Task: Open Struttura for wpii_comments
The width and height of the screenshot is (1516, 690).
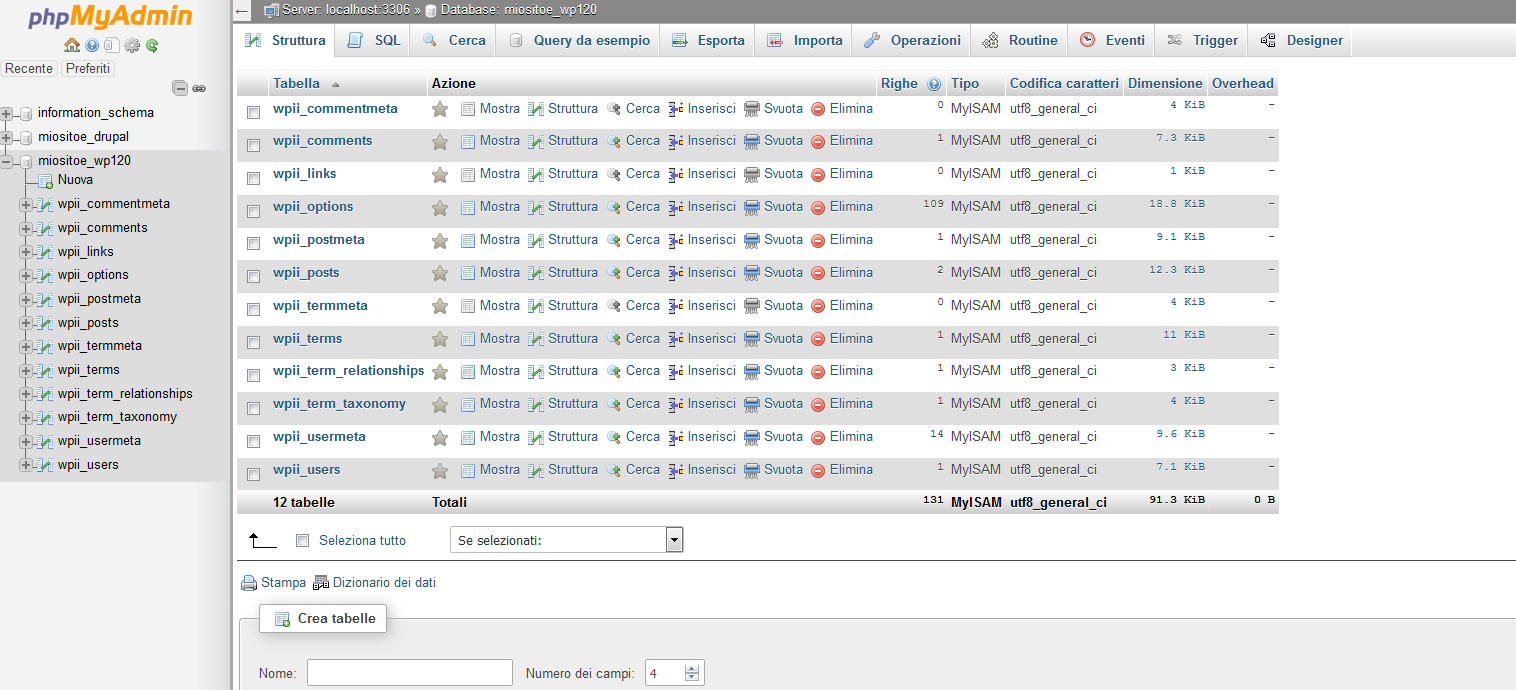Action: pyautogui.click(x=563, y=141)
